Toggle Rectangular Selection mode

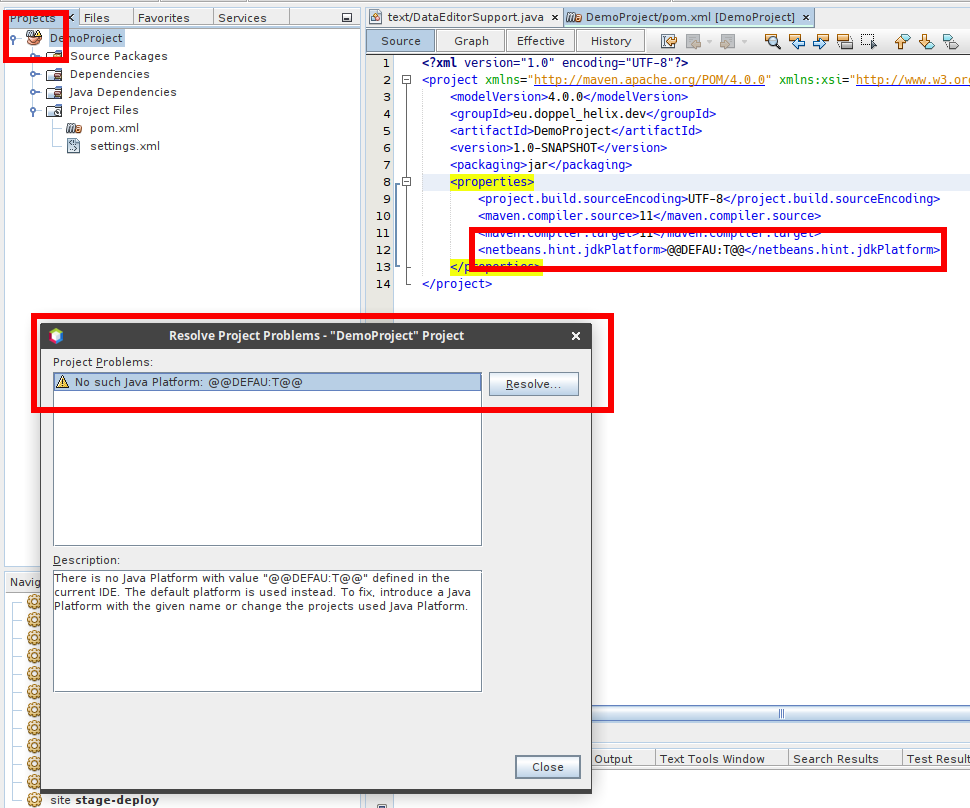pos(869,41)
